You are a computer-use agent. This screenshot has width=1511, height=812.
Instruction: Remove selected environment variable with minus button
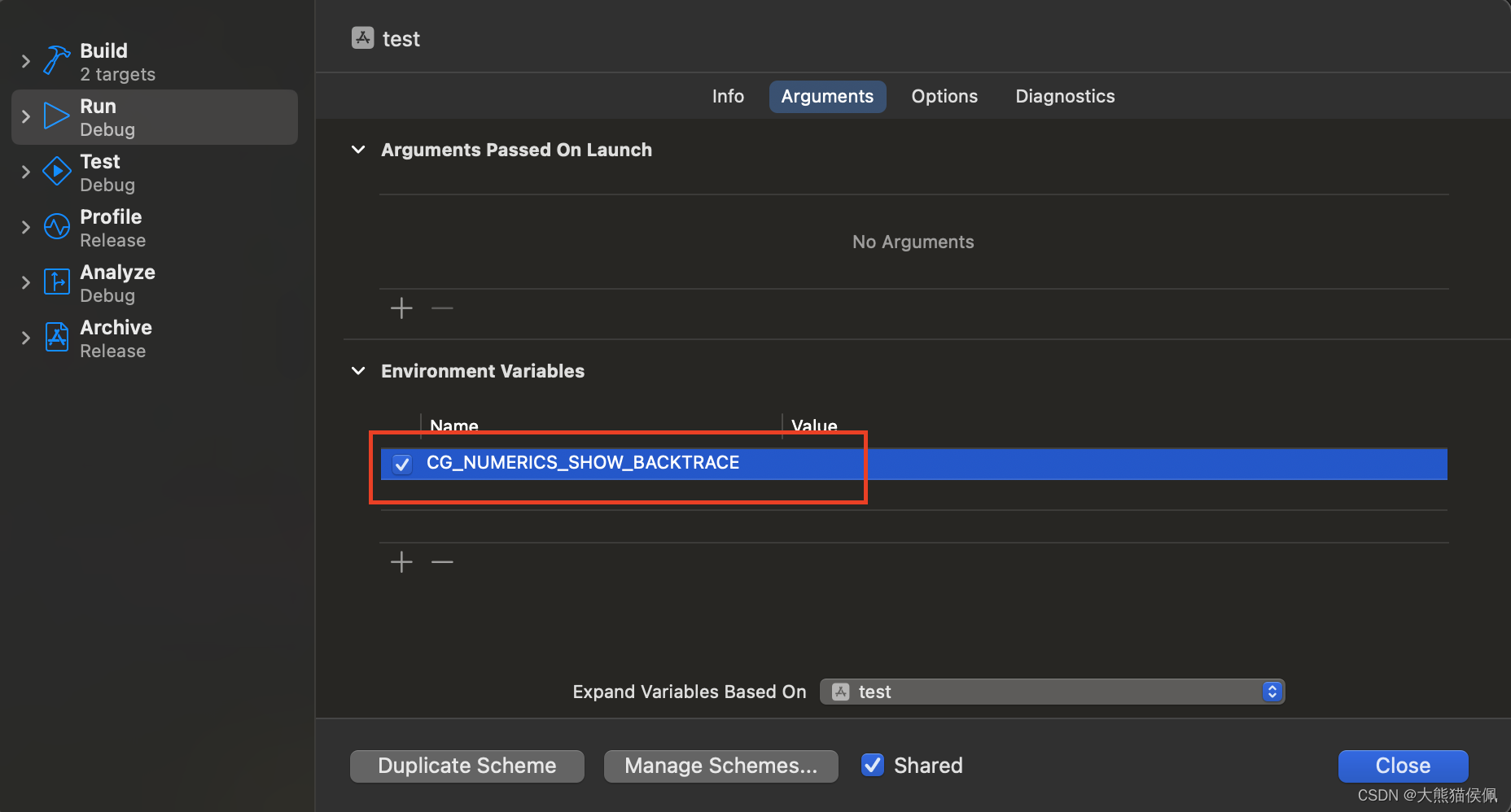(442, 562)
